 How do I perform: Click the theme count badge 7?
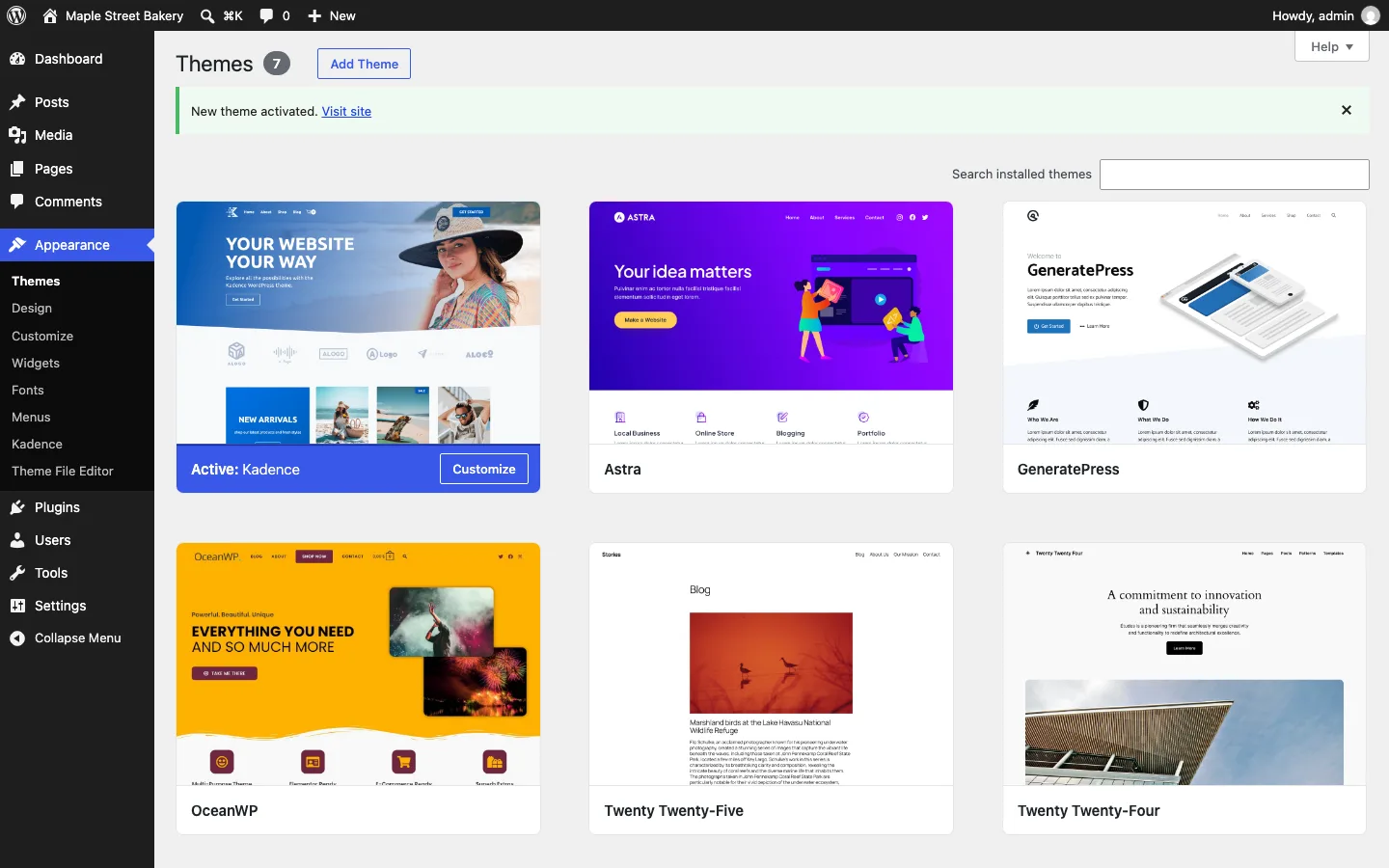coord(277,64)
